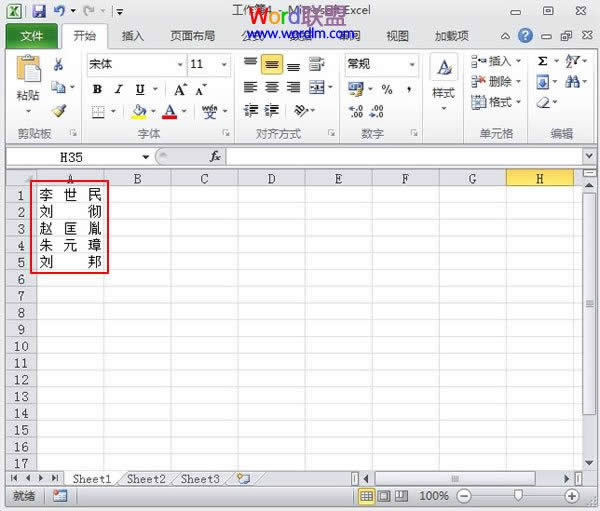Open number format 常规 dropdown
The image size is (600, 511).
click(412, 64)
